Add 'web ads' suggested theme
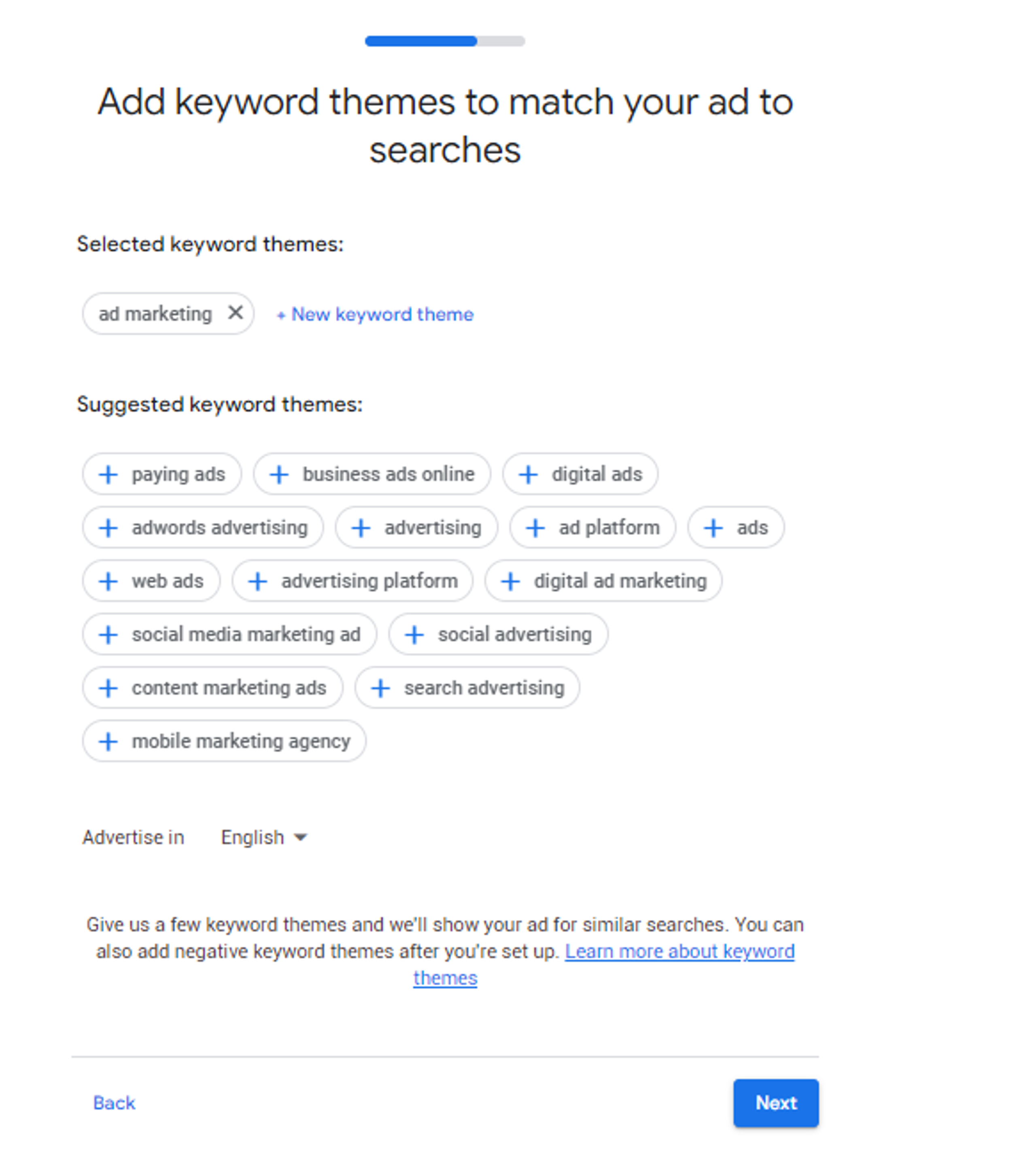This screenshot has width=1036, height=1175. pos(151,581)
